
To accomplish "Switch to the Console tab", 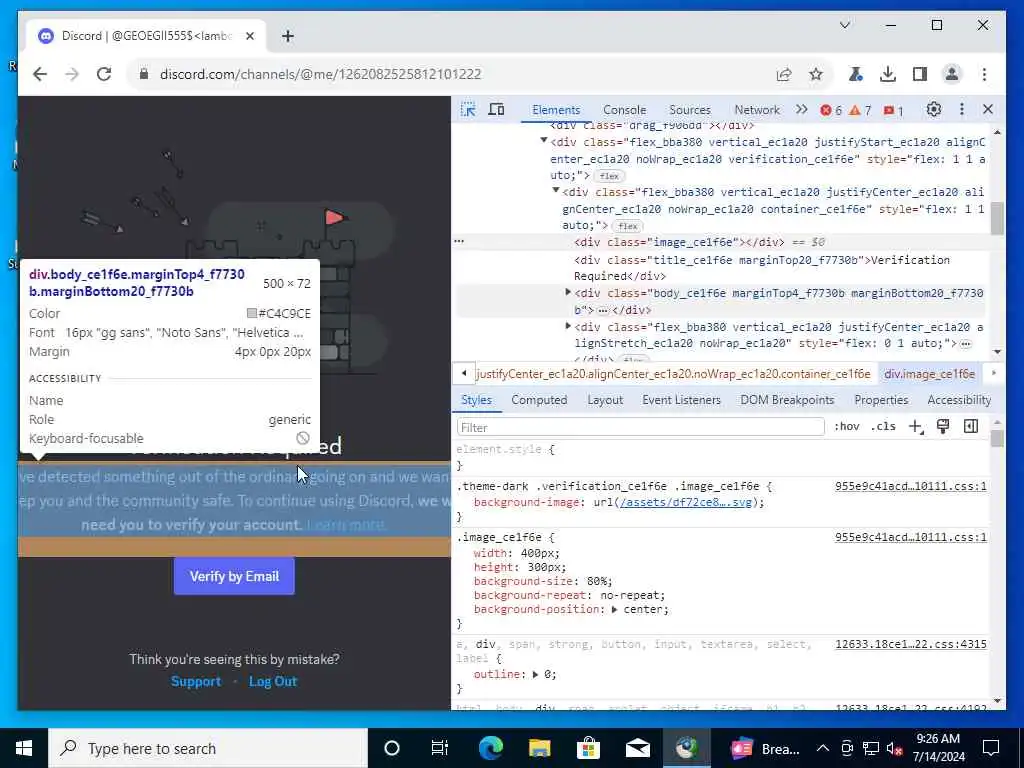I will pyautogui.click(x=624, y=110).
